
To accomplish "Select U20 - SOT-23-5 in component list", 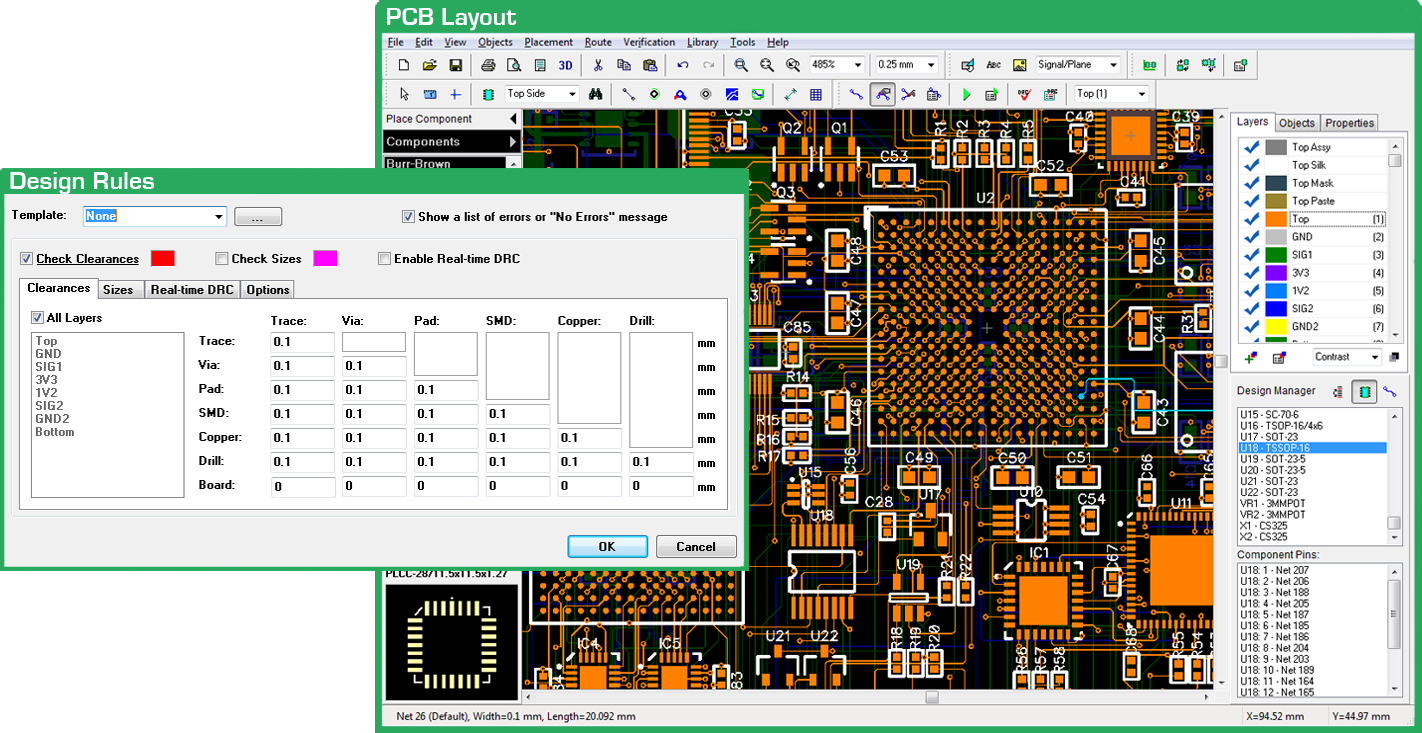I will pos(1274,470).
